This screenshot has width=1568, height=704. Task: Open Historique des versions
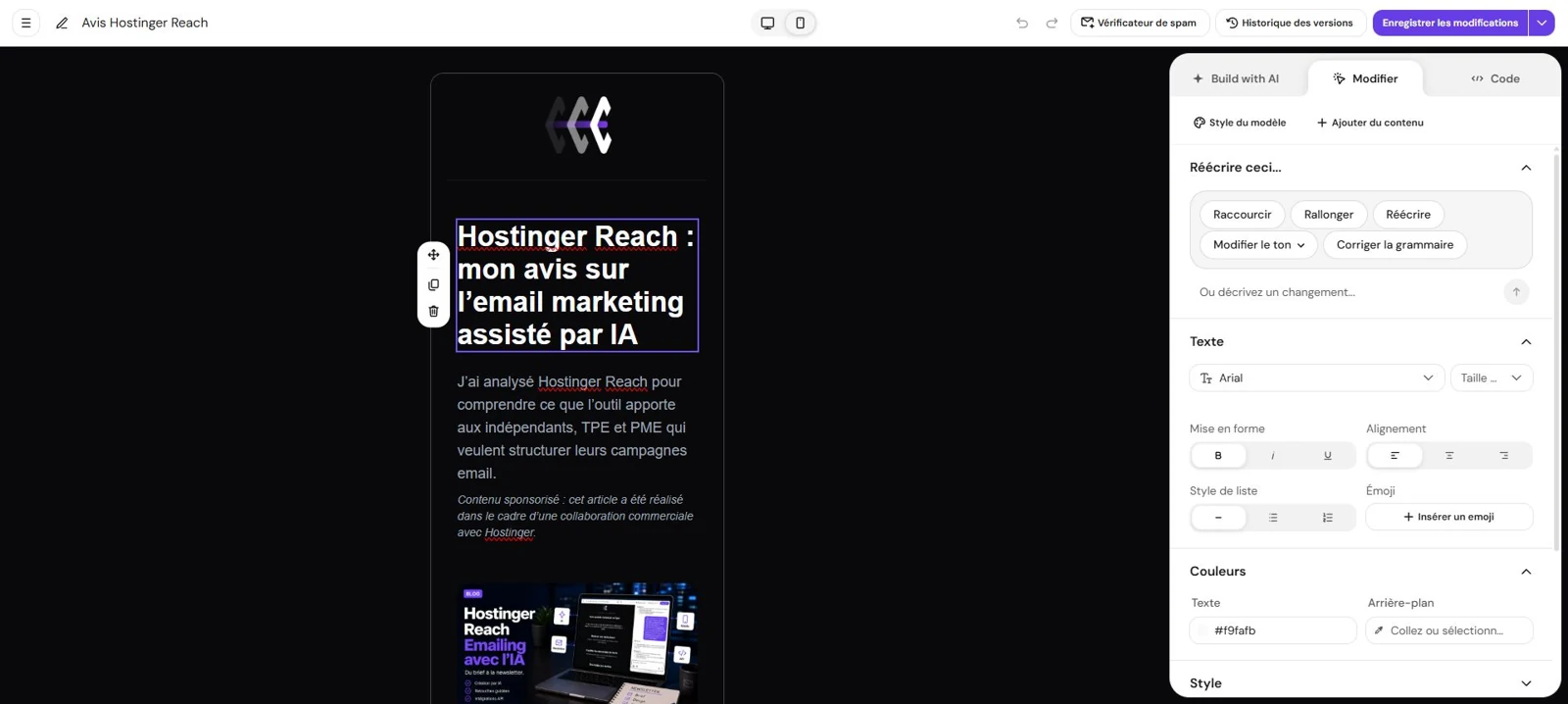(1289, 23)
